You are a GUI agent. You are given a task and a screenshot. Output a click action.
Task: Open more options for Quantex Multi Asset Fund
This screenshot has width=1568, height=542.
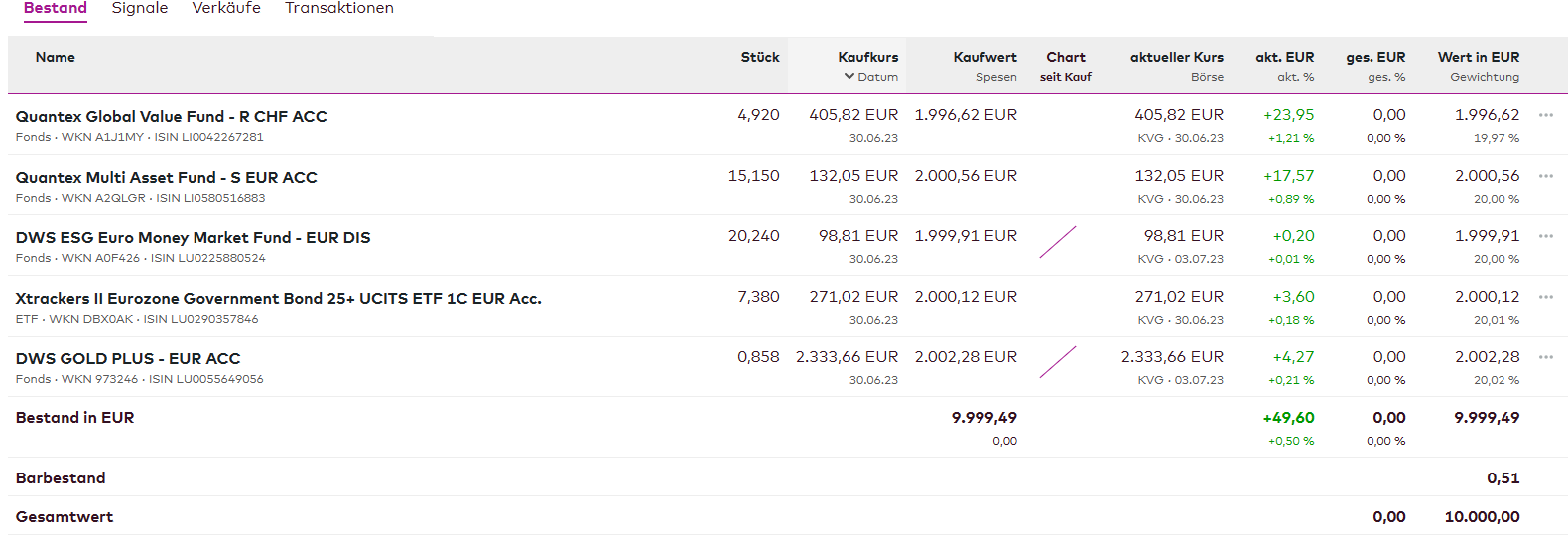(1545, 177)
